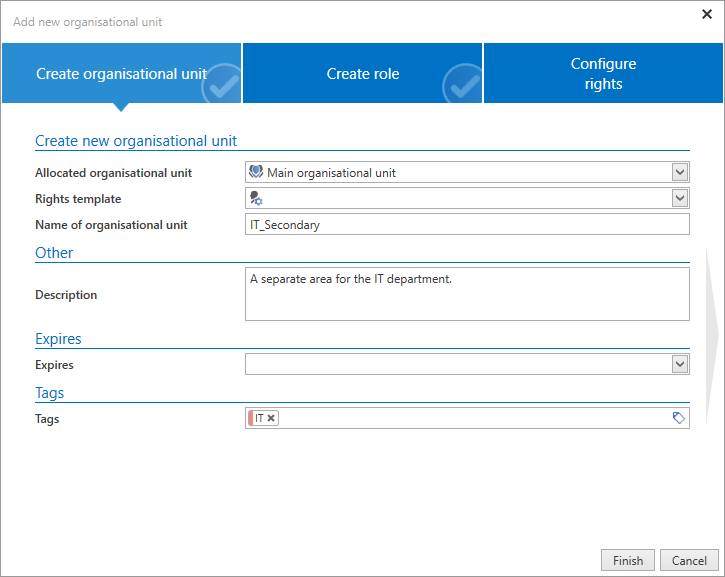
Task: Open the Create organisational unit step
Action: [121, 73]
